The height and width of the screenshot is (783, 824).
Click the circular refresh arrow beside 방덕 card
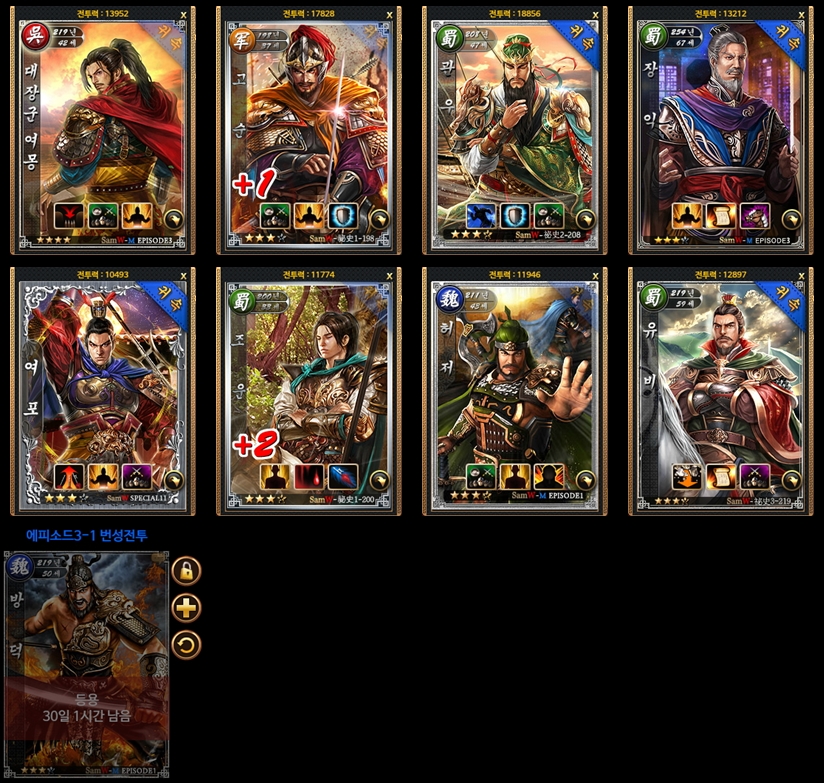pos(187,645)
